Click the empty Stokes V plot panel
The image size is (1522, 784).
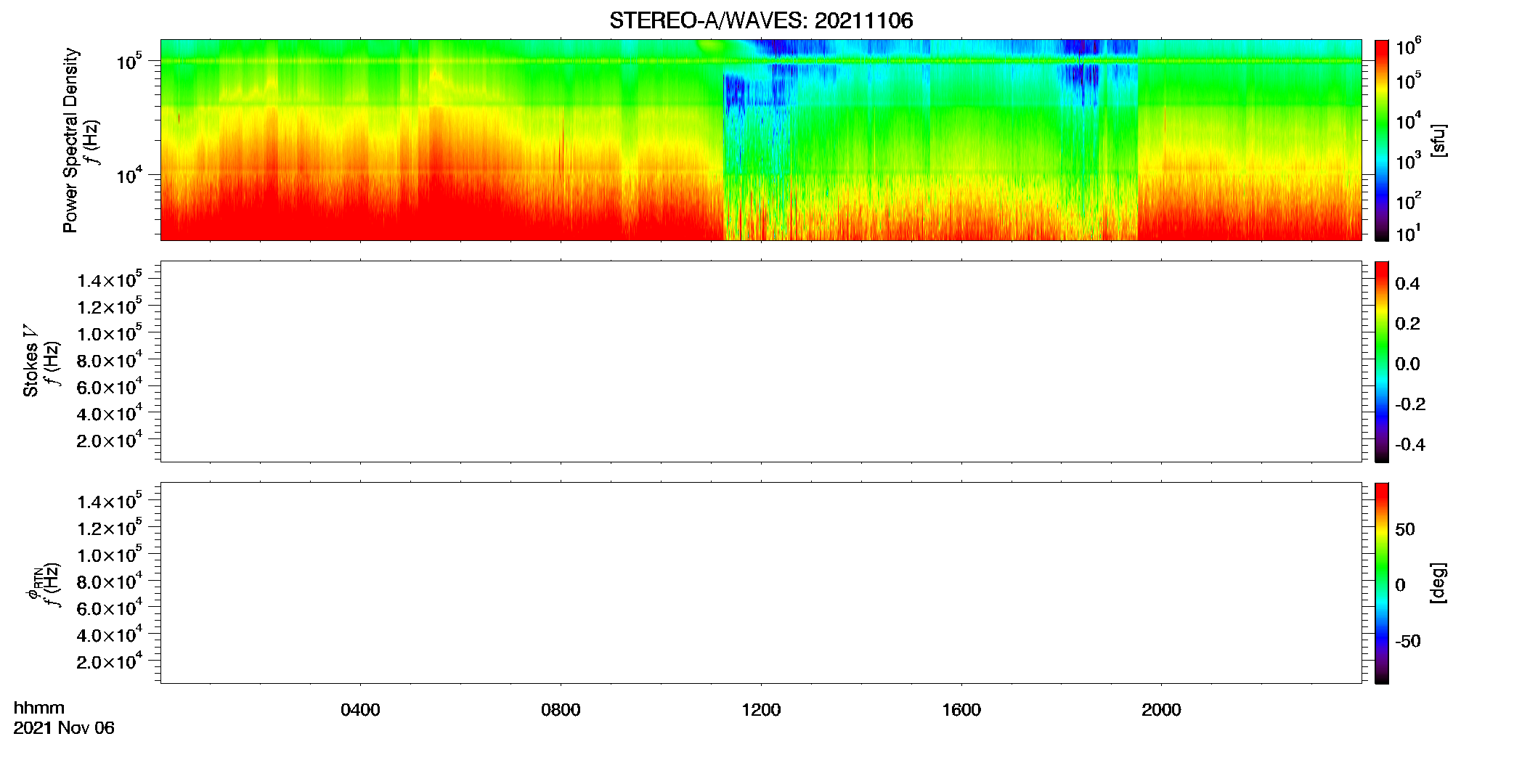pos(761,362)
